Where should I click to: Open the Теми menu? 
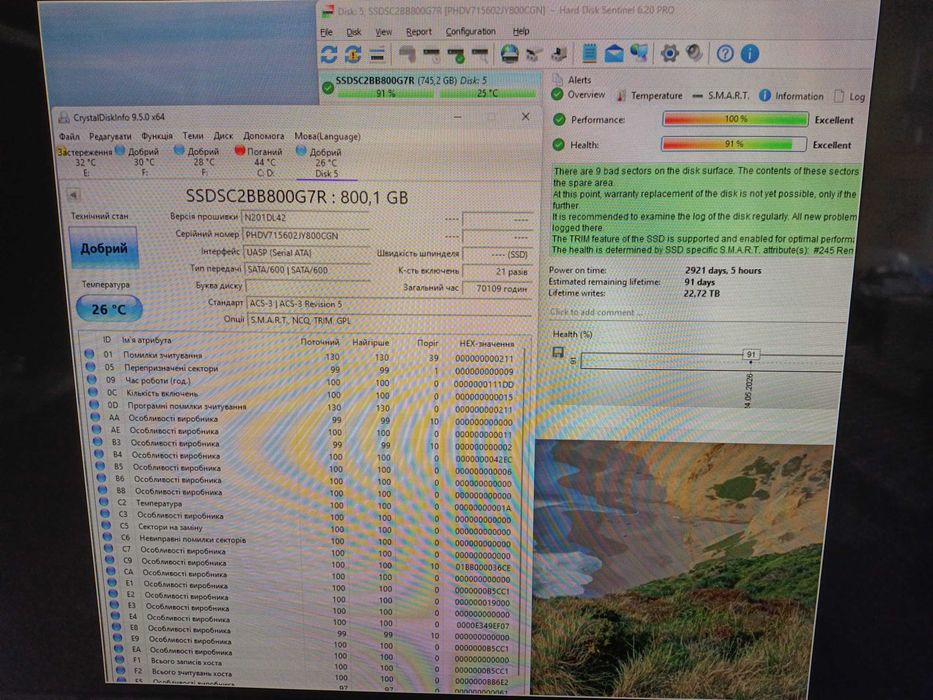click(193, 136)
